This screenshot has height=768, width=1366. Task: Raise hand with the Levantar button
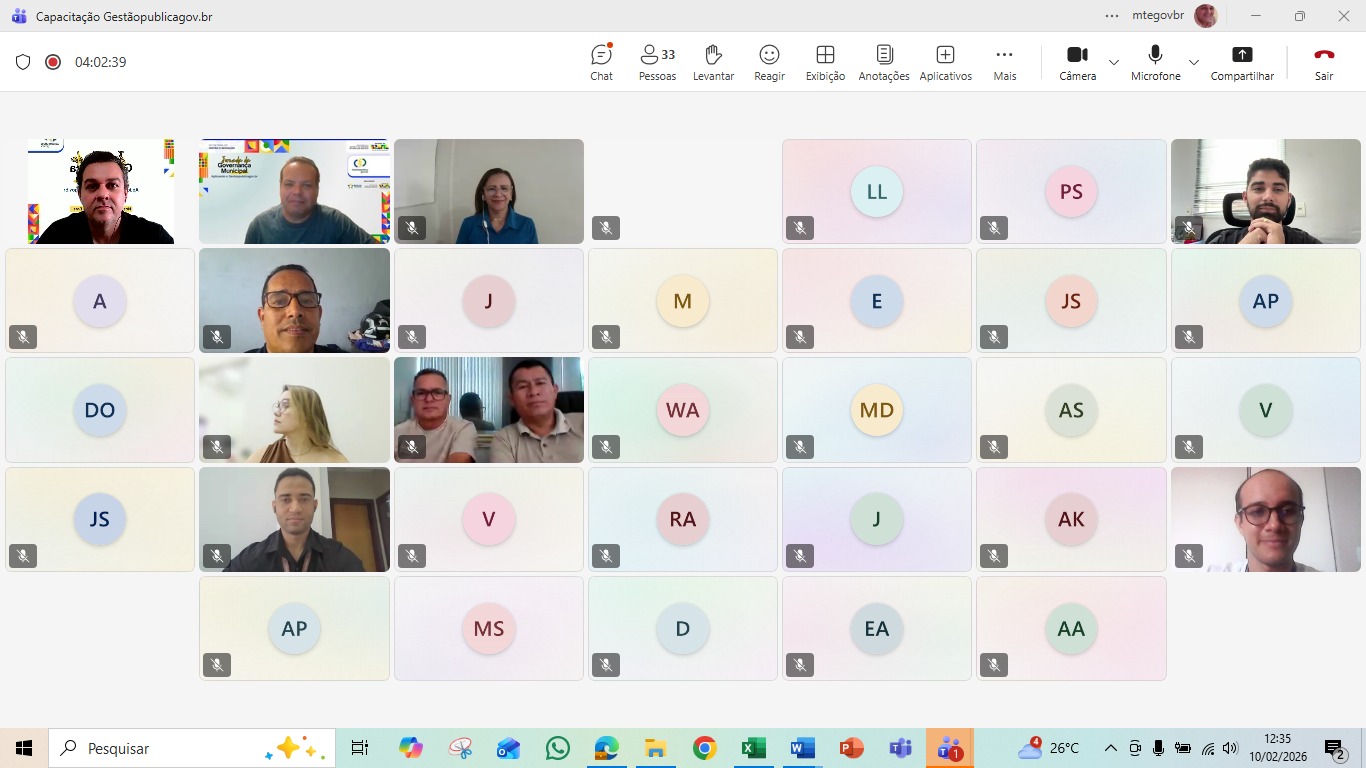tap(713, 62)
